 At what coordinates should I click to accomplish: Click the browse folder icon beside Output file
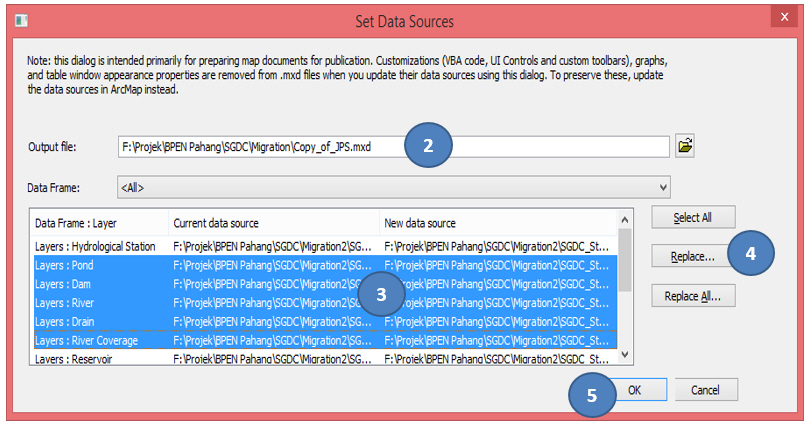pyautogui.click(x=685, y=146)
